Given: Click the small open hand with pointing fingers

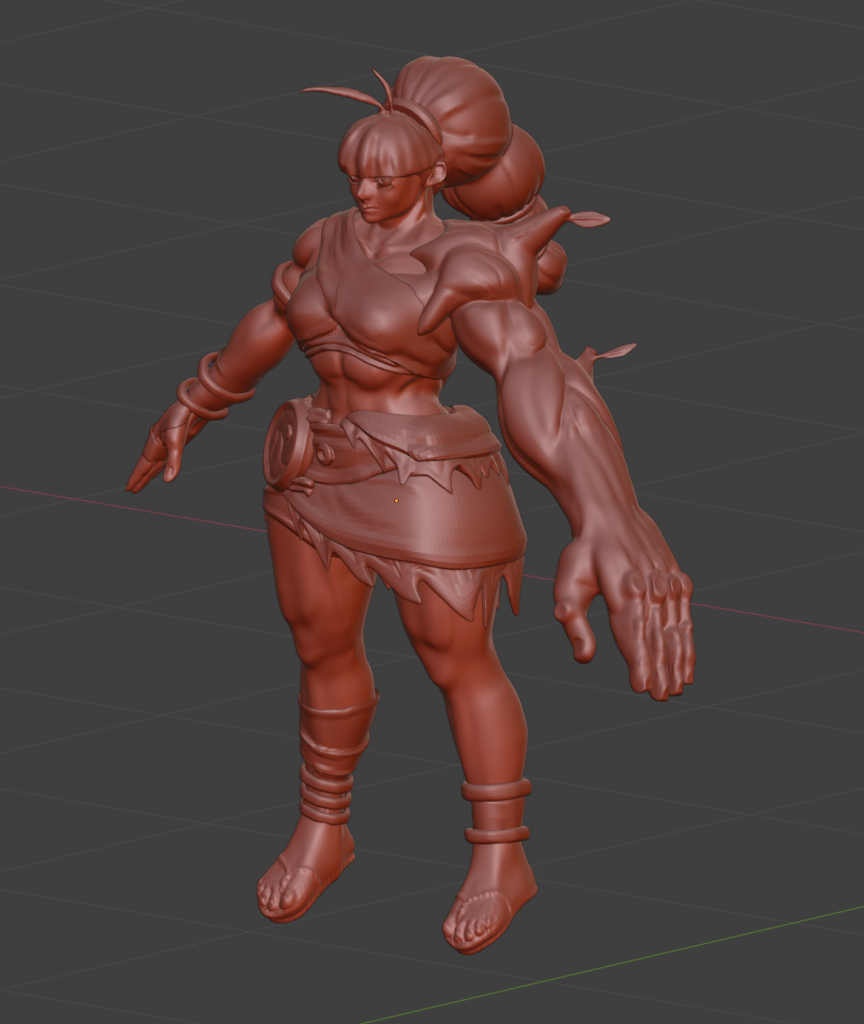Looking at the screenshot, I should click(155, 458).
